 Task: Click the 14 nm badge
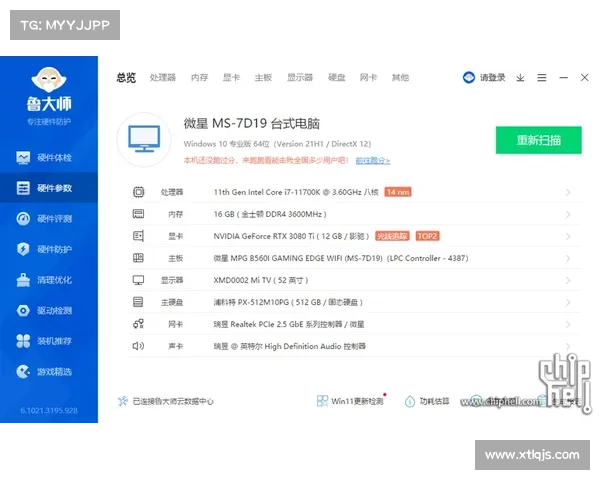coord(398,192)
